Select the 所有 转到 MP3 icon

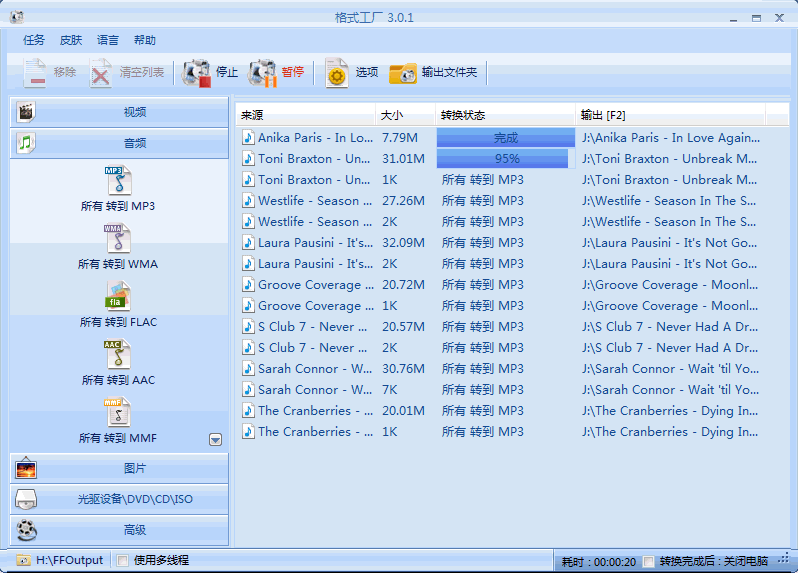click(119, 181)
